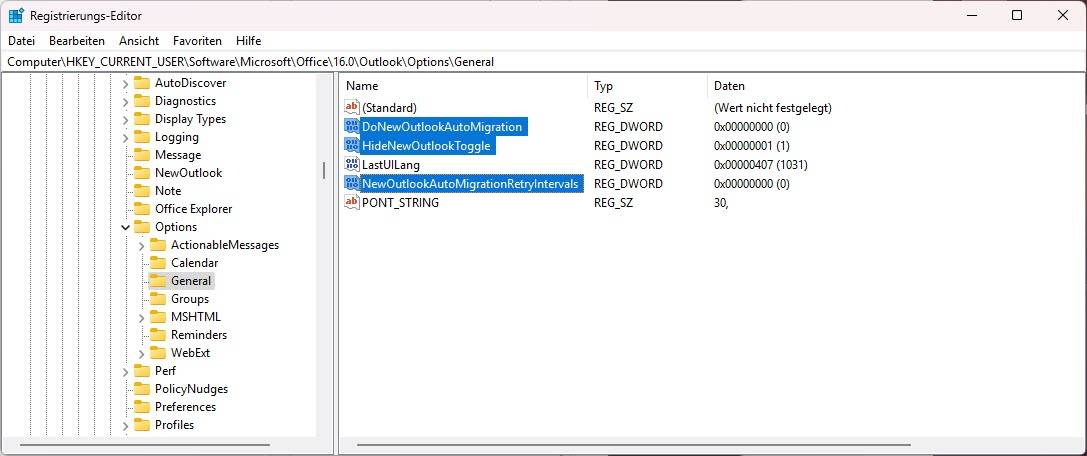Click the DWORD icon beside HideNewOutlookToggle
This screenshot has height=456, width=1087.
click(351, 146)
